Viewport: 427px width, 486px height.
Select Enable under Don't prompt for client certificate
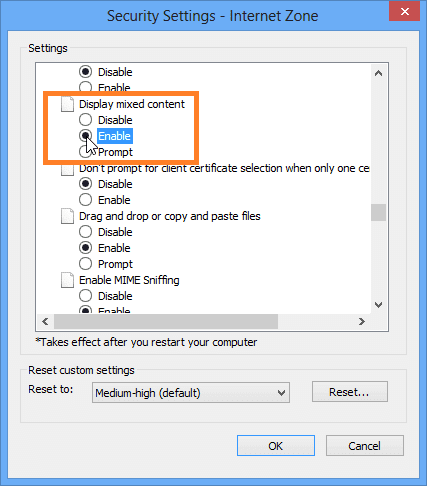point(86,200)
